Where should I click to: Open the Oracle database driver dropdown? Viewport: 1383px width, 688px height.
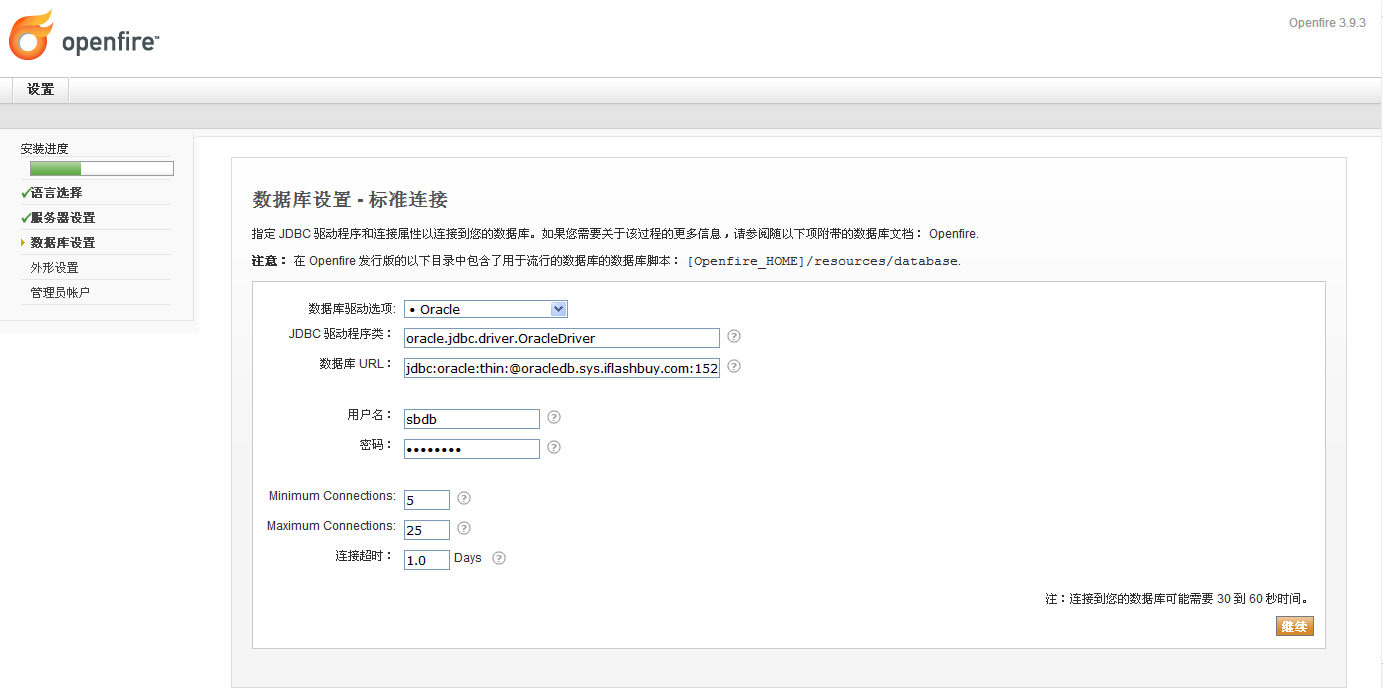(486, 309)
